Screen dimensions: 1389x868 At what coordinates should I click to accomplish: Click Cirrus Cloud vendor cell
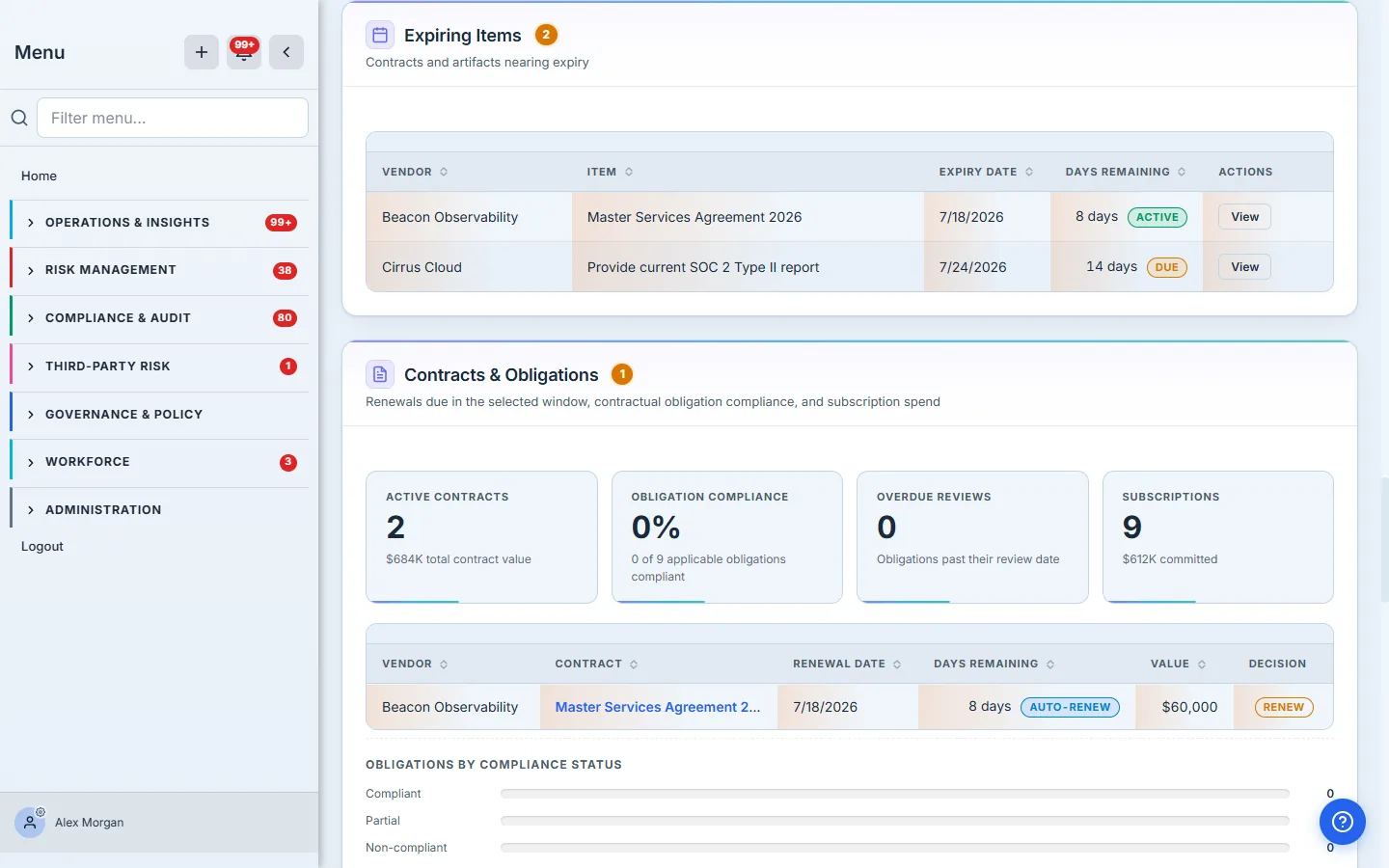pyautogui.click(x=469, y=267)
